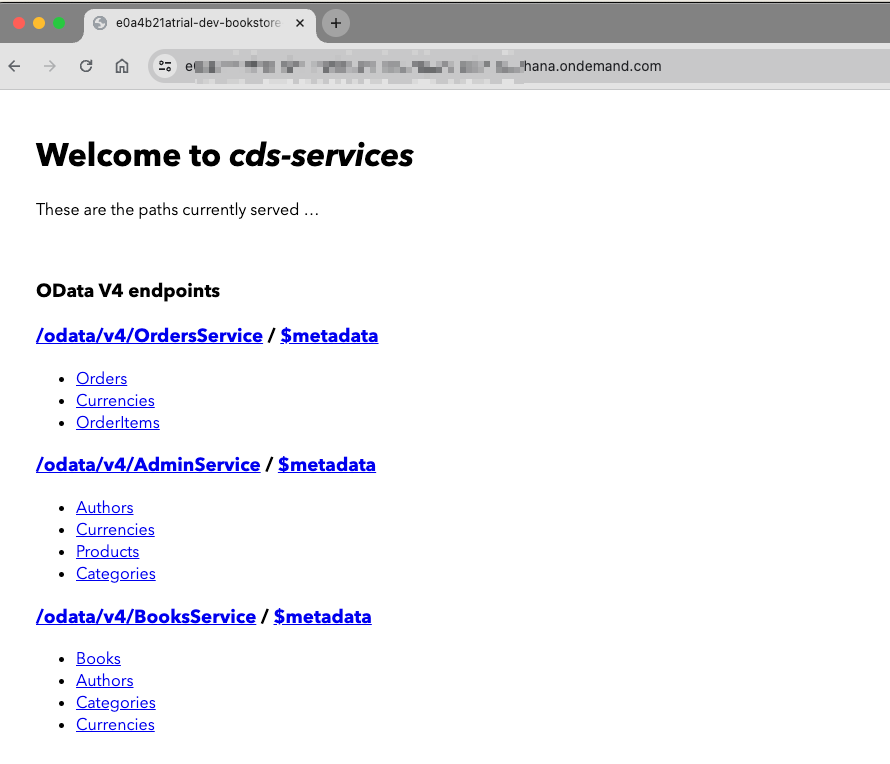Open Currencies under AdminService

115,530
